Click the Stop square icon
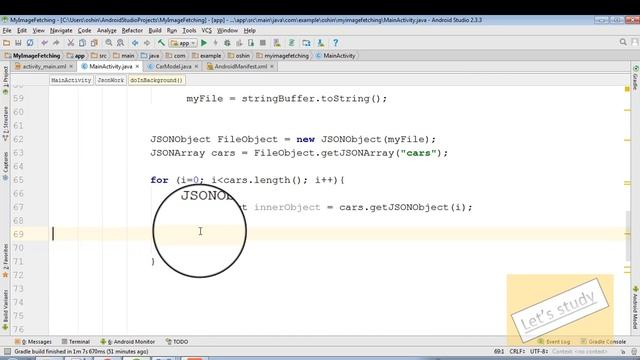The width and height of the screenshot is (640, 360). [x=263, y=43]
